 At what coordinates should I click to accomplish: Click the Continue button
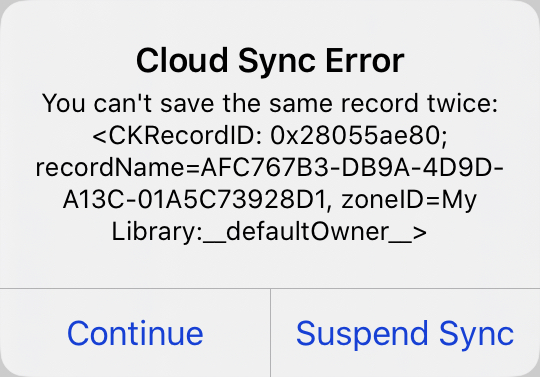[x=135, y=333]
